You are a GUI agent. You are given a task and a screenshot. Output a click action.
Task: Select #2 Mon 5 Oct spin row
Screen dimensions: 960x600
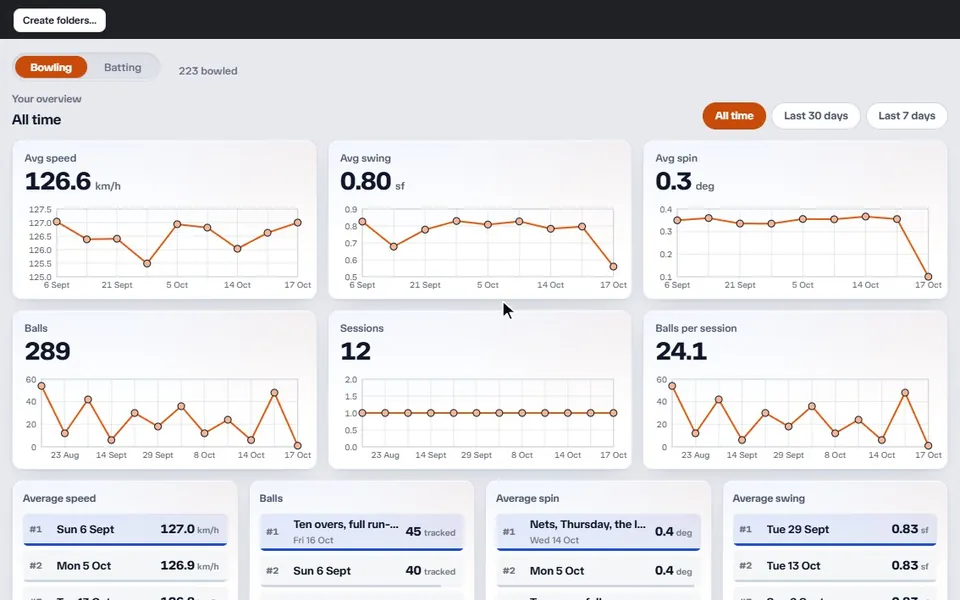pos(598,571)
